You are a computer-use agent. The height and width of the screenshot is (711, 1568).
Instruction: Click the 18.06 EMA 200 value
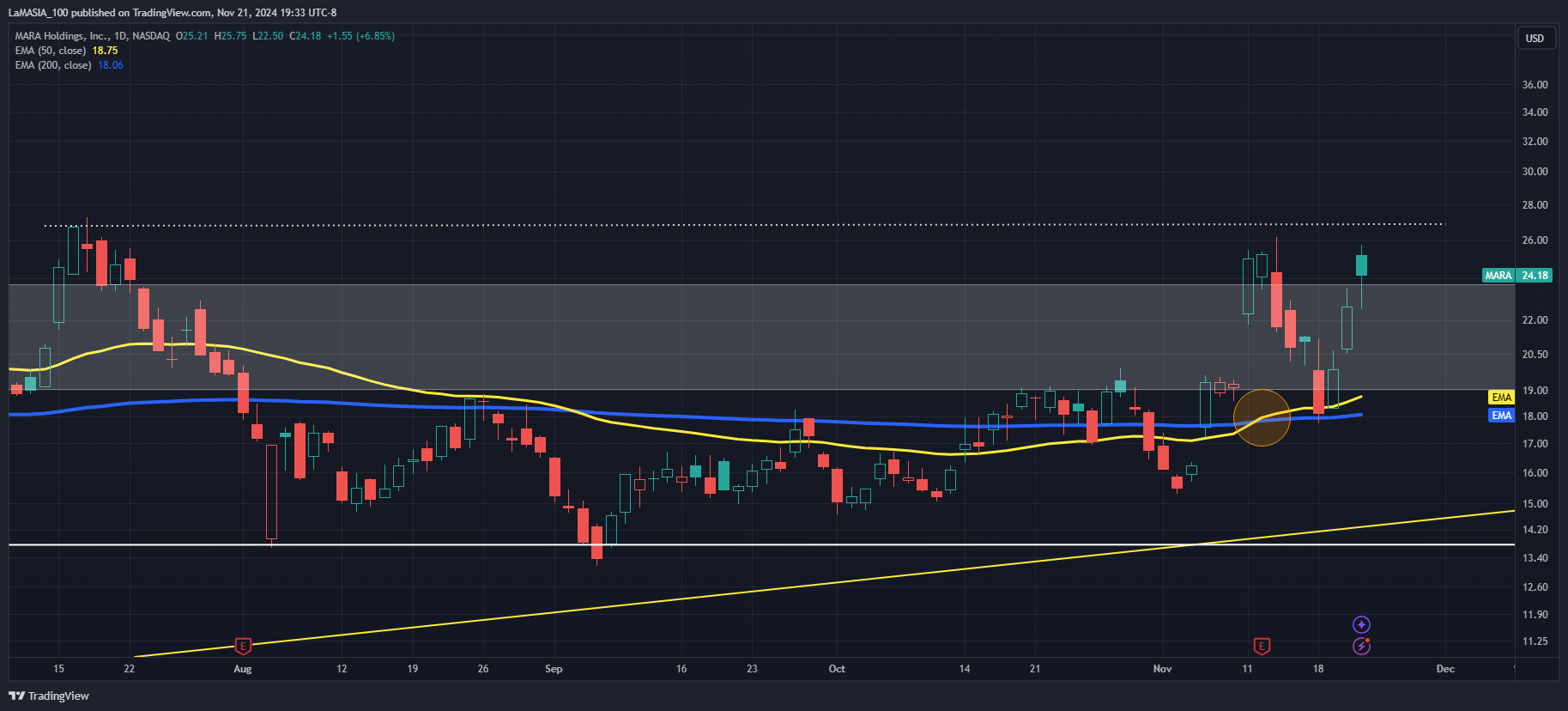coord(111,65)
